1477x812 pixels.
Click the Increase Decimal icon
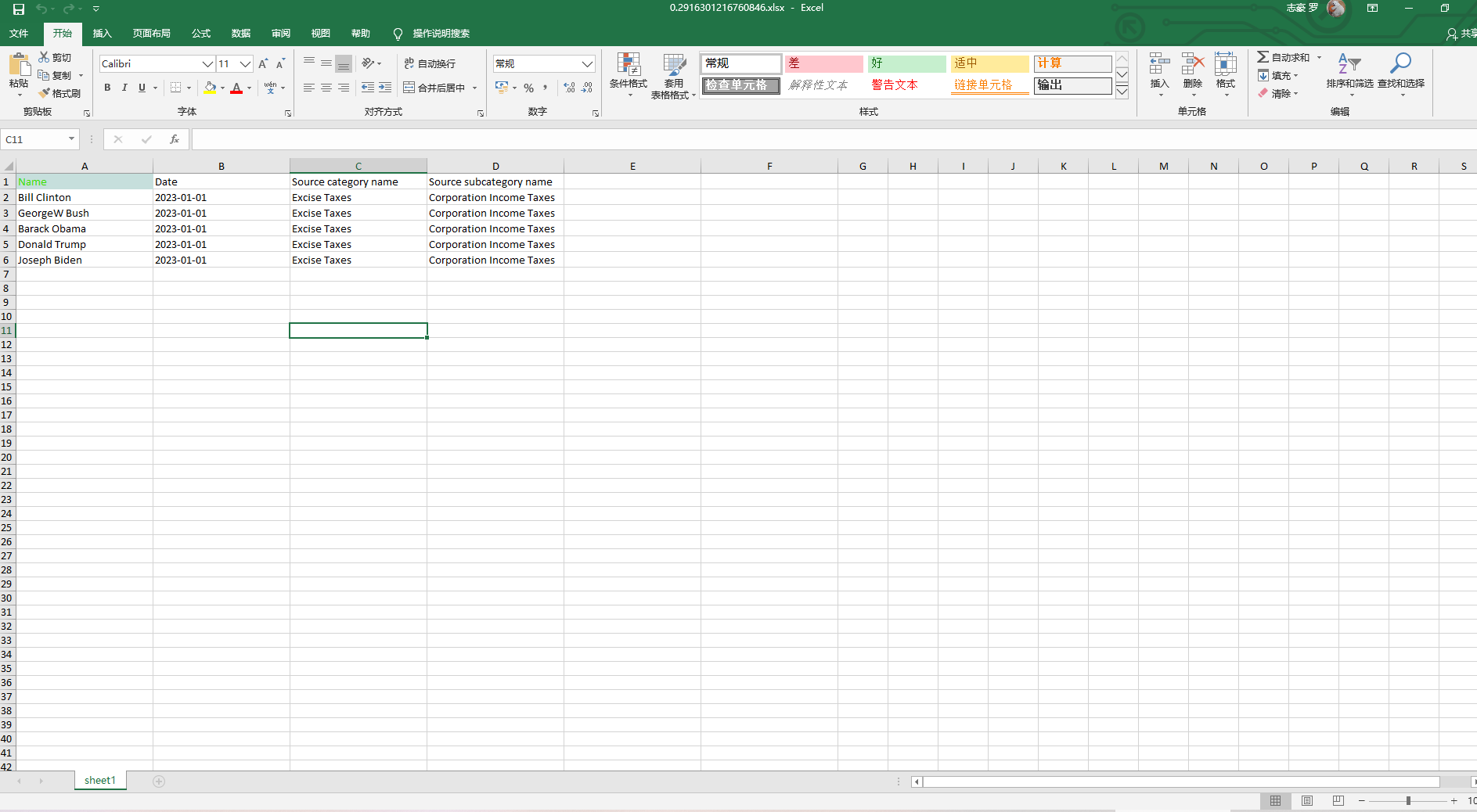[x=569, y=88]
